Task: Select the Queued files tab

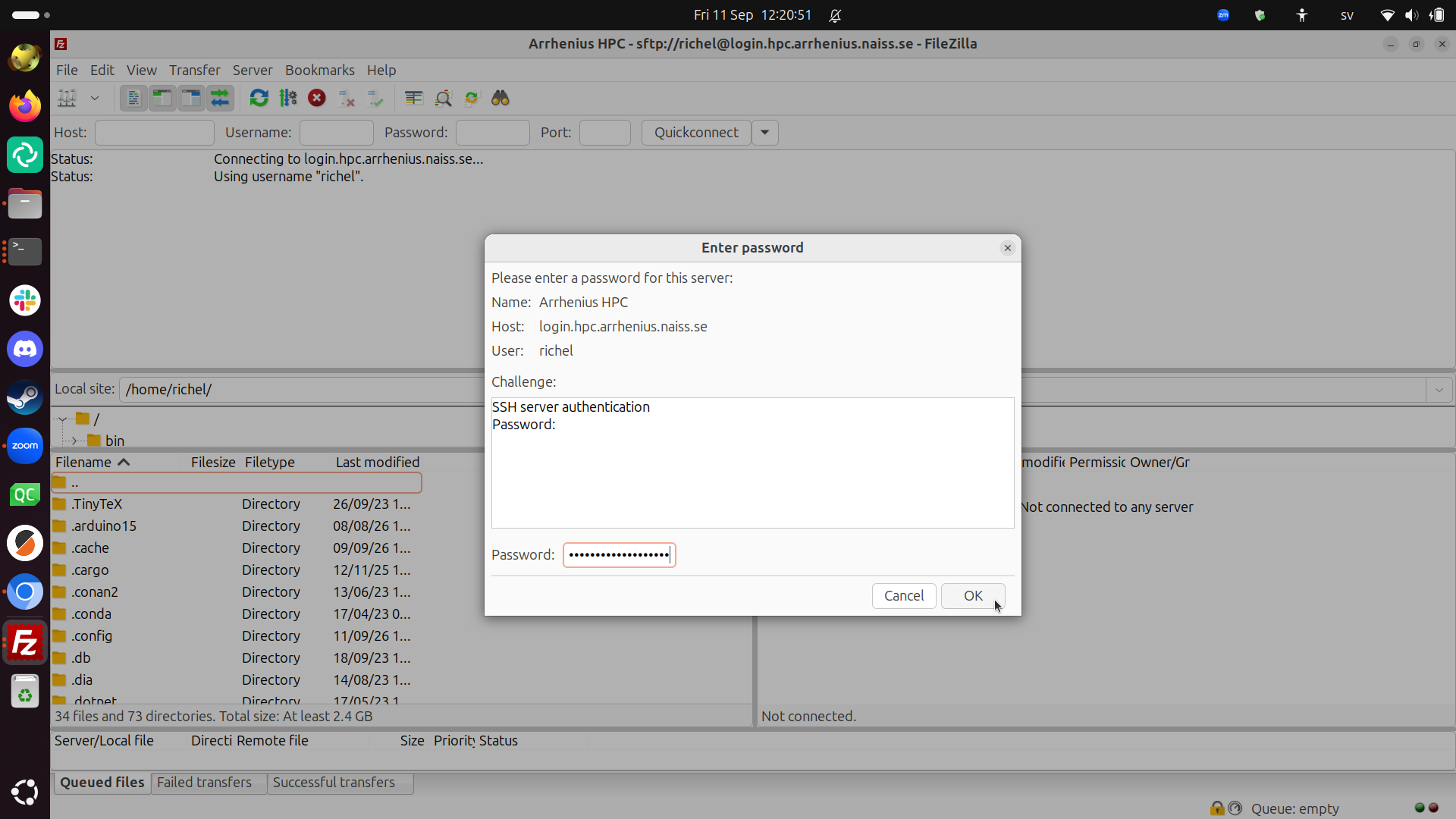Action: [102, 783]
